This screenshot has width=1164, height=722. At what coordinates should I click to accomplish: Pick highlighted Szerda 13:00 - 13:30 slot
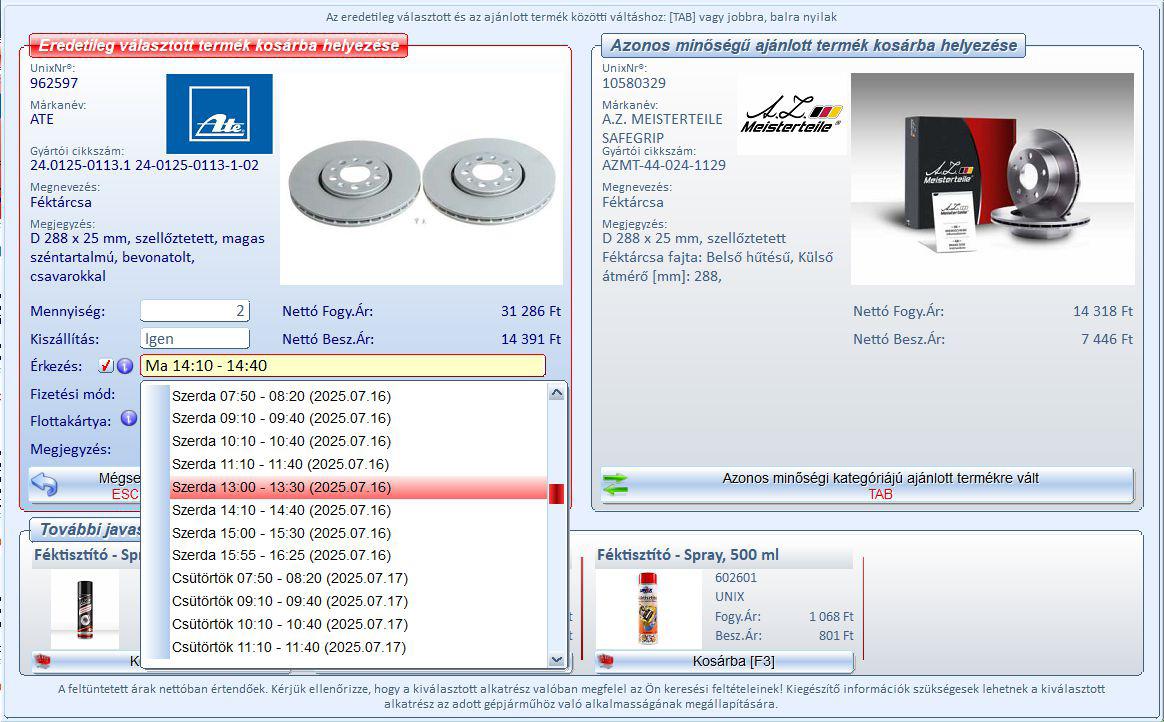359,488
